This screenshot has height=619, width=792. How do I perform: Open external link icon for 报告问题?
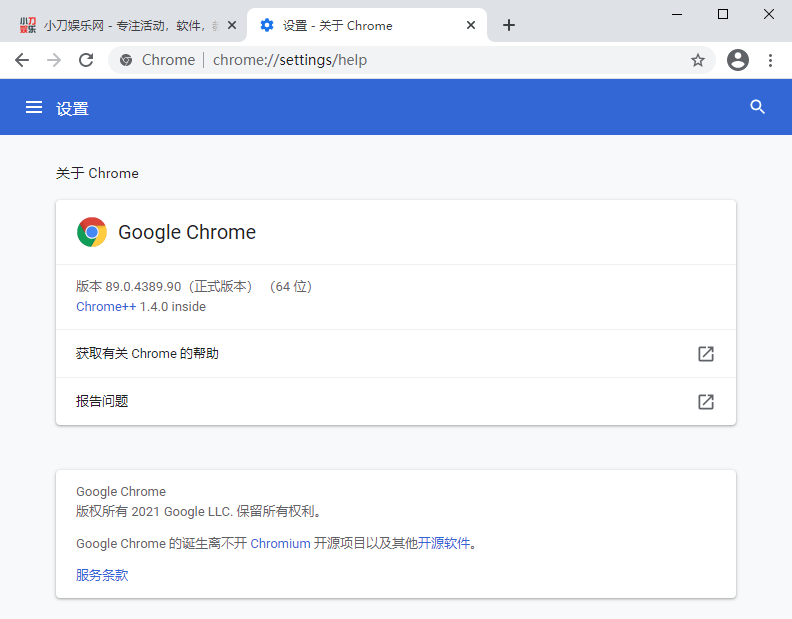[706, 402]
